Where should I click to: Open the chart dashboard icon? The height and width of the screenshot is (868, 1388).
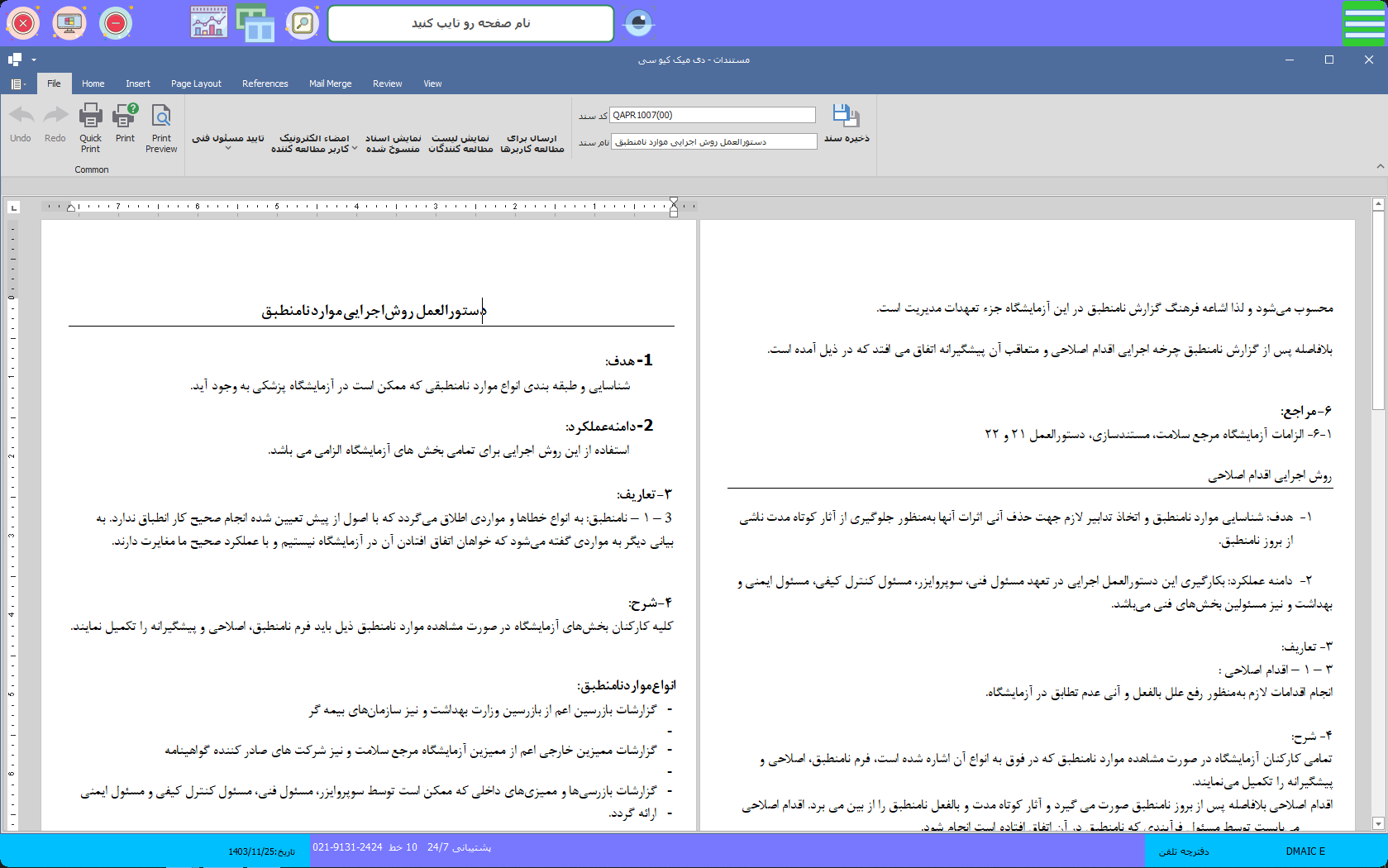pos(208,23)
